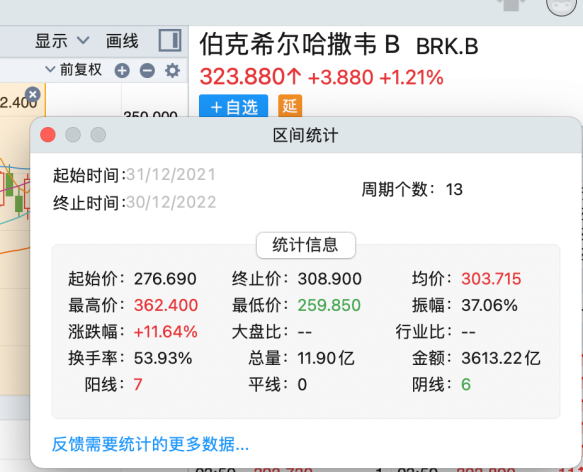Toggle the side panel layout icon

point(170,40)
